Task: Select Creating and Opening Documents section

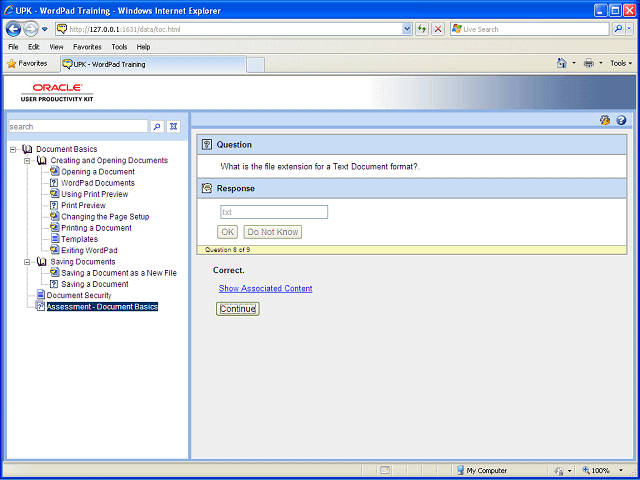Action: click(109, 160)
